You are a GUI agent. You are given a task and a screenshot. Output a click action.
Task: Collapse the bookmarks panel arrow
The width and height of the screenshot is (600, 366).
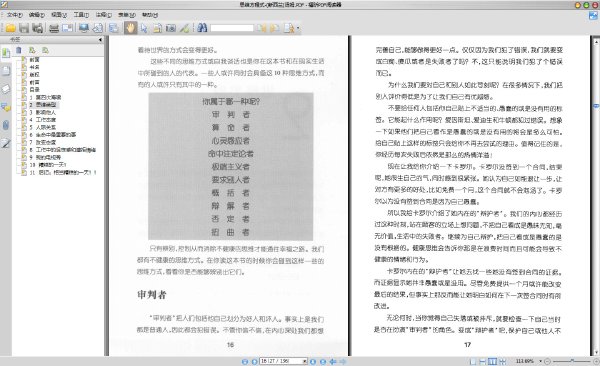click(100, 39)
